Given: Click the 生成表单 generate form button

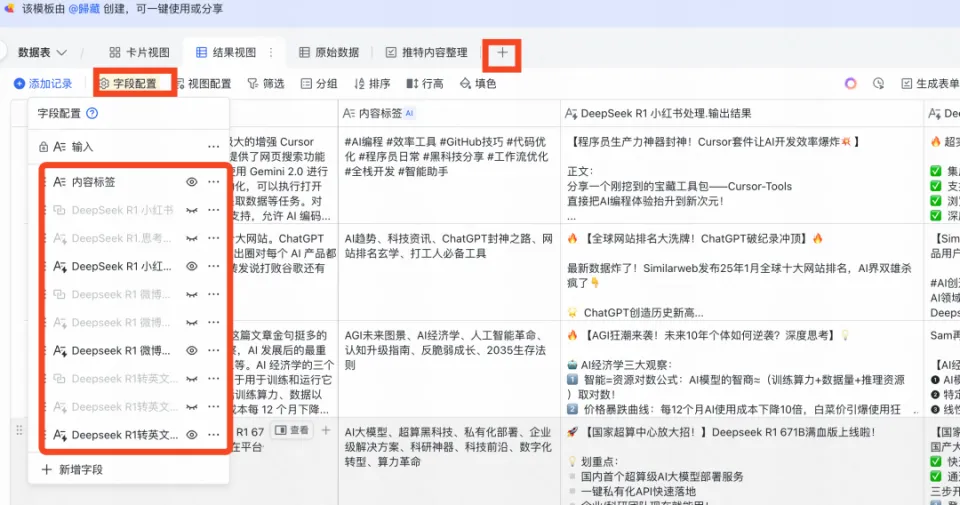Looking at the screenshot, I should [929, 84].
